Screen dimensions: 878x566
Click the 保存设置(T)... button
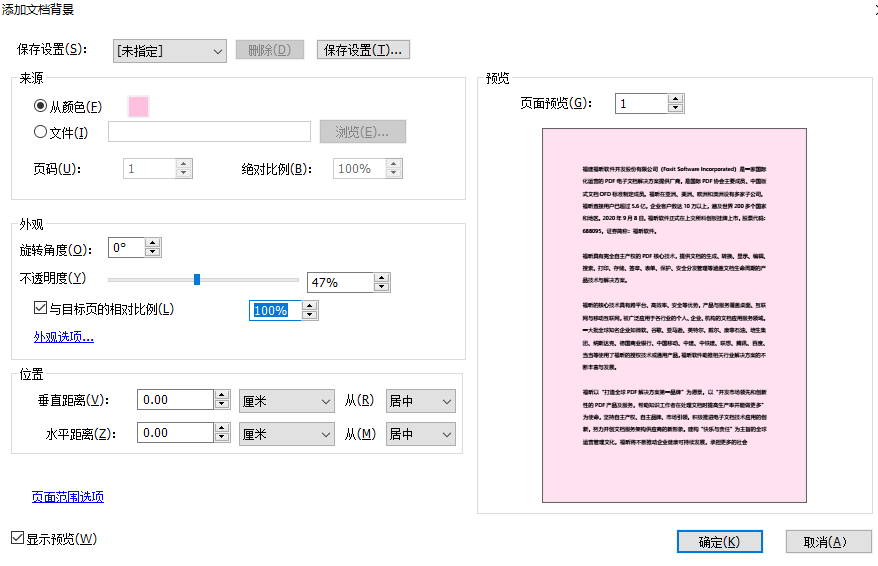point(363,50)
